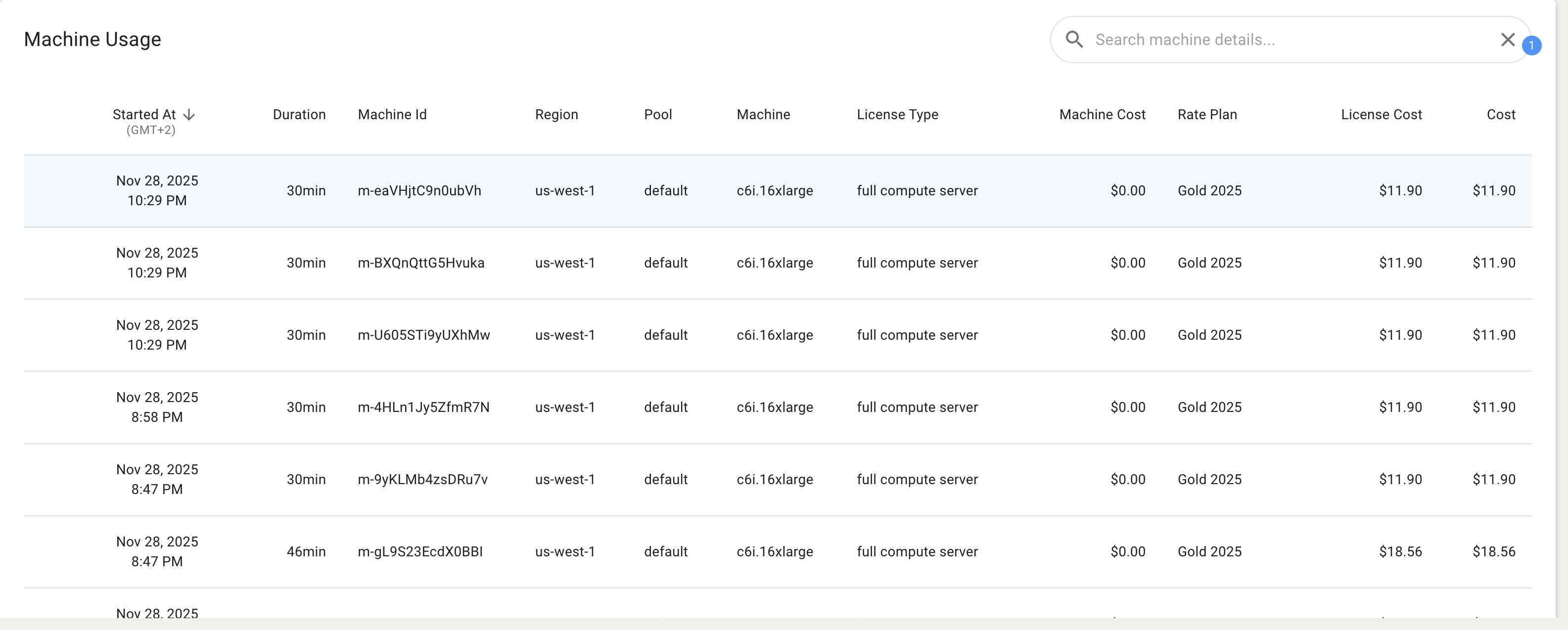Click the License Cost column header
The height and width of the screenshot is (630, 1568).
(x=1381, y=114)
